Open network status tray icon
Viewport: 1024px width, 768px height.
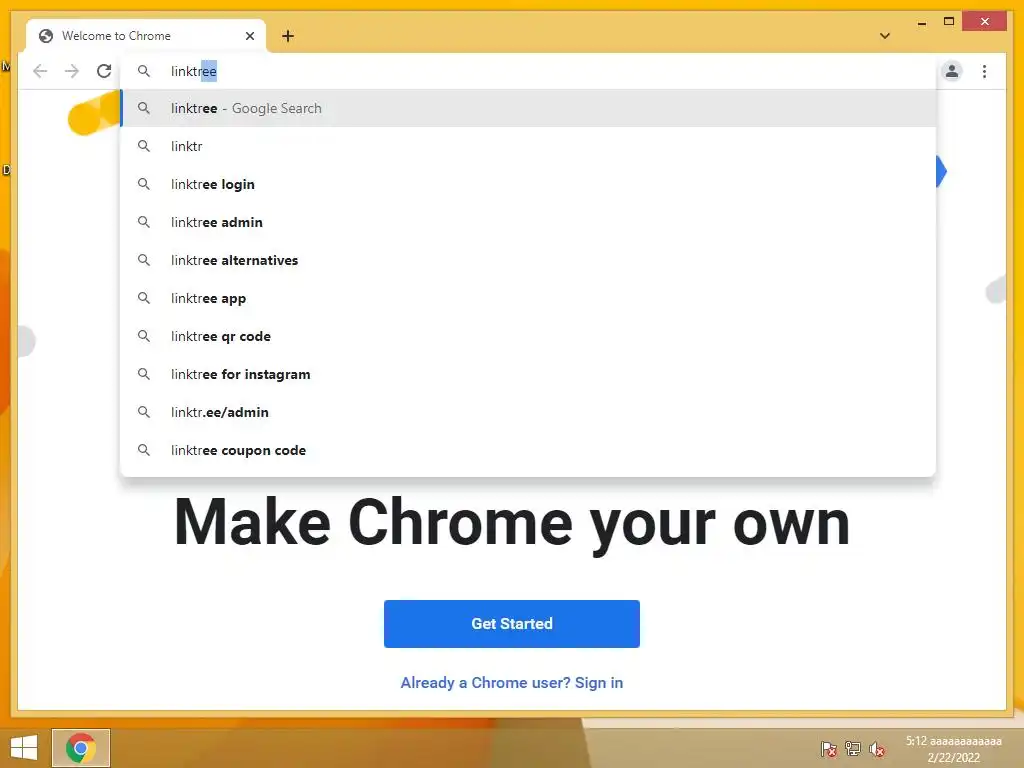852,748
